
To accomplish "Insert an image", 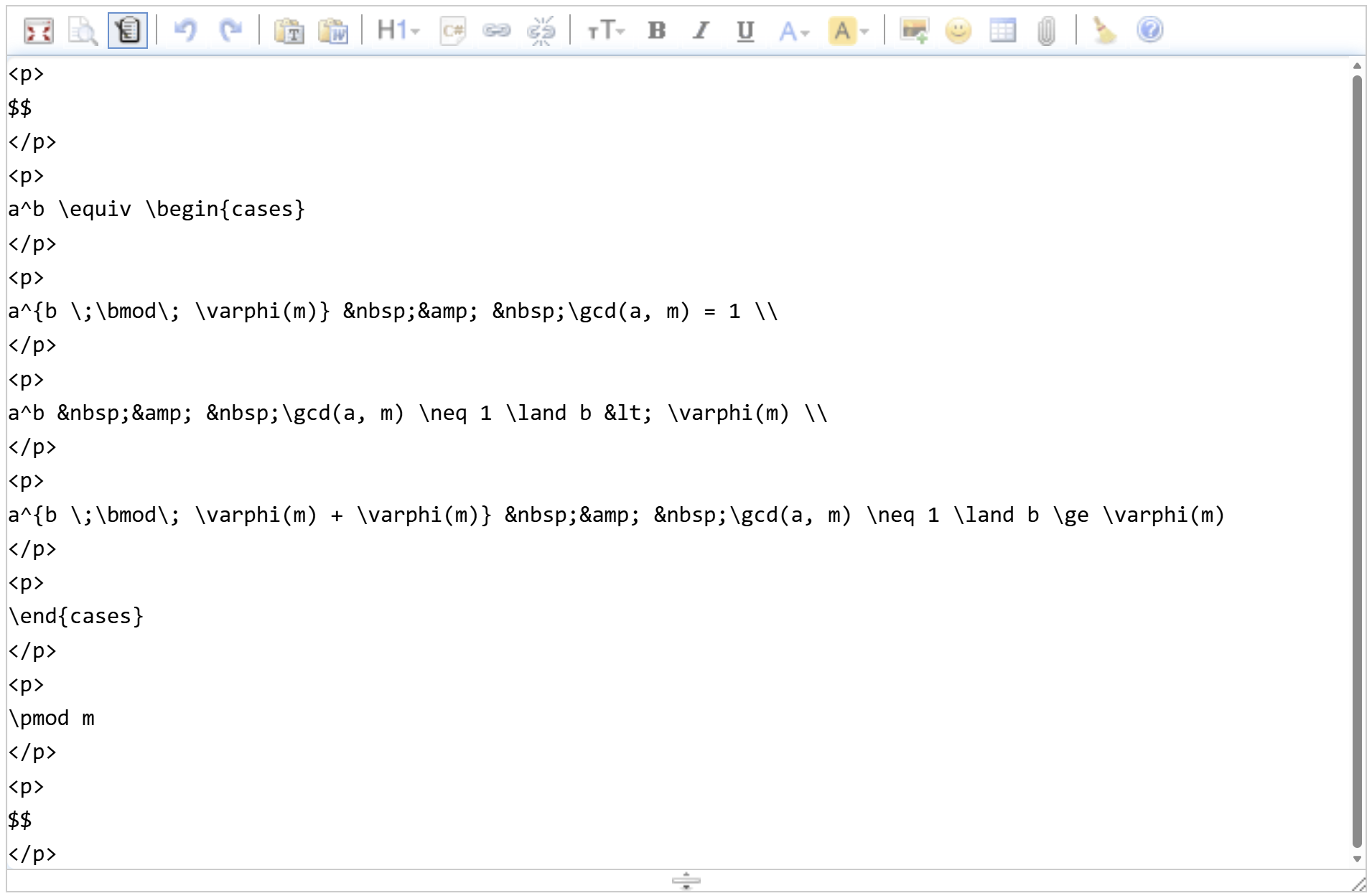I will point(914,31).
